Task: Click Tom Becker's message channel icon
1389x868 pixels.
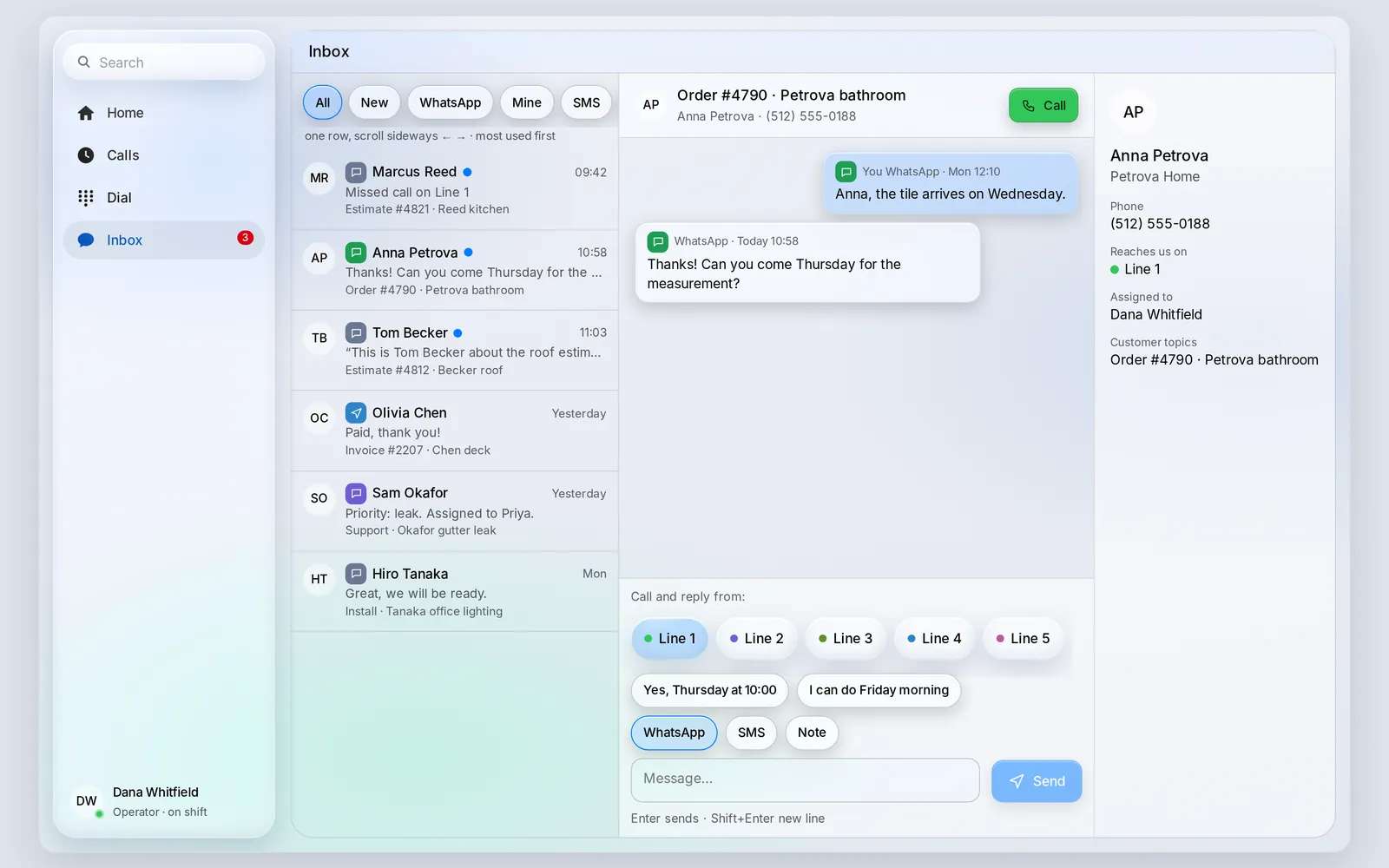Action: (356, 332)
